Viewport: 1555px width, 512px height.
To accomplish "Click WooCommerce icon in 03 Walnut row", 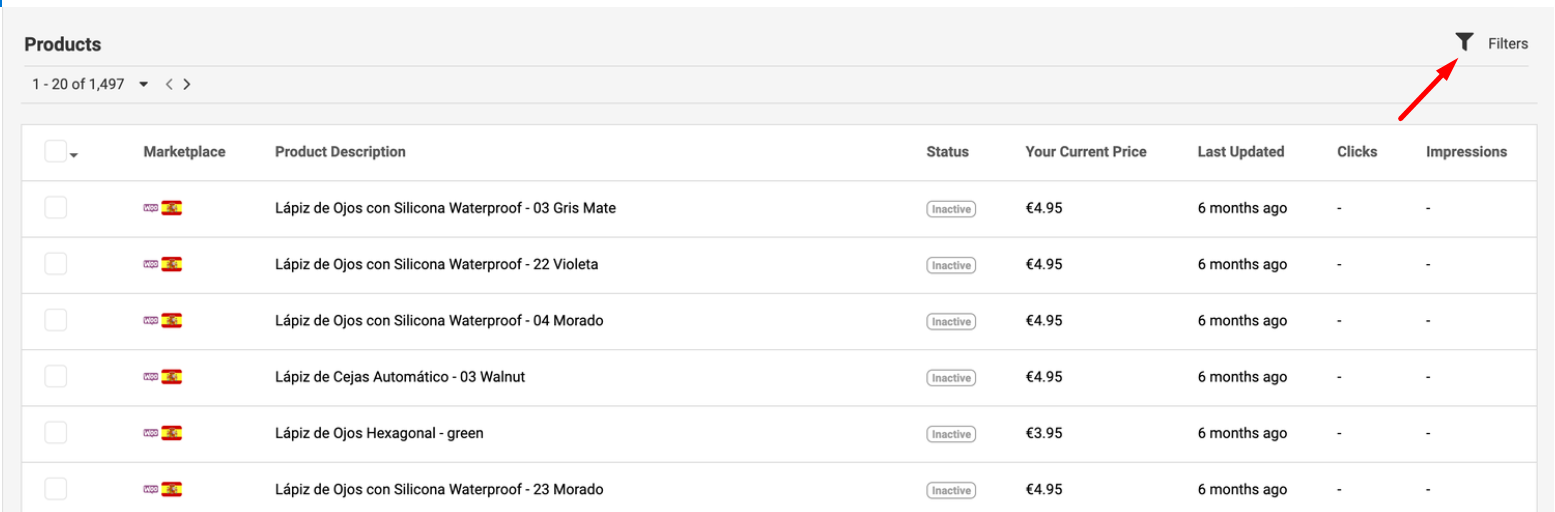I will tap(151, 377).
